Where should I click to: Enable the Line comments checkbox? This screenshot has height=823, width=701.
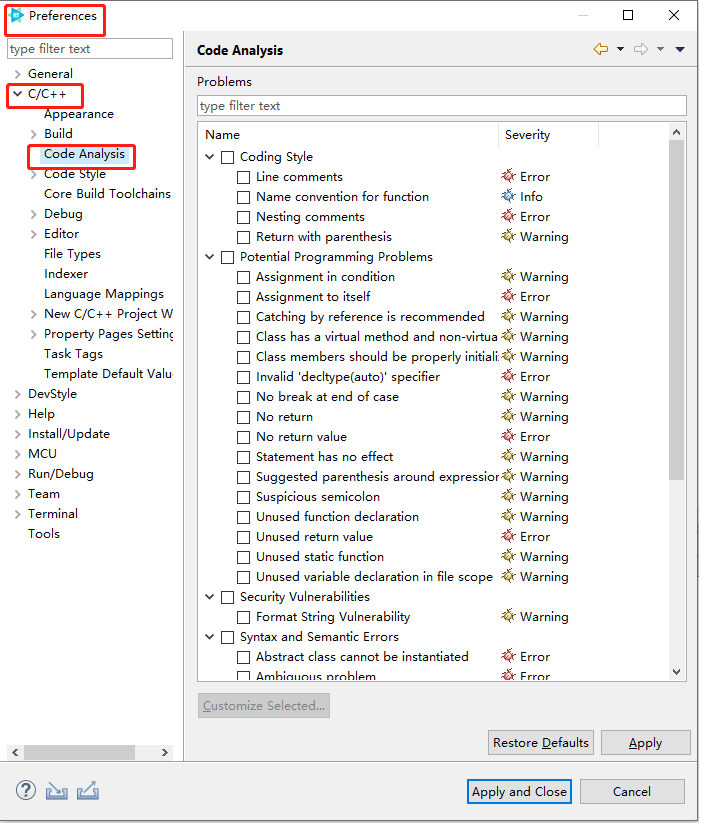click(x=243, y=177)
